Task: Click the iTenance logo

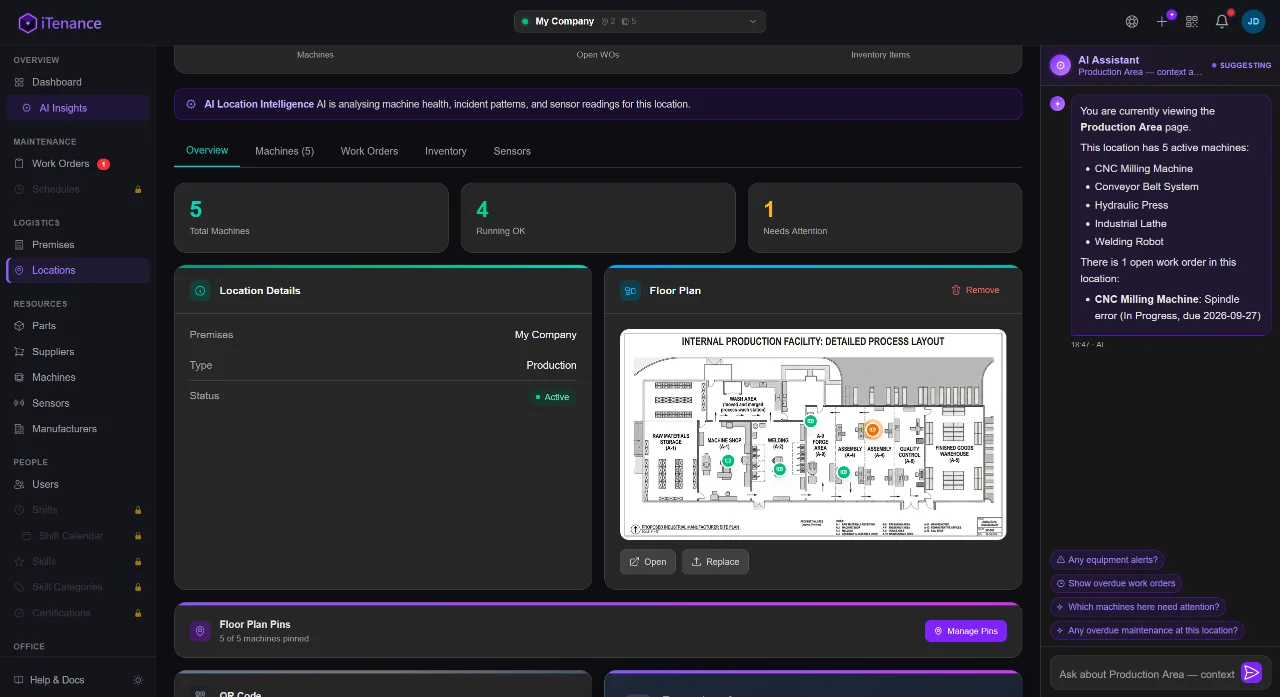Action: click(x=60, y=23)
